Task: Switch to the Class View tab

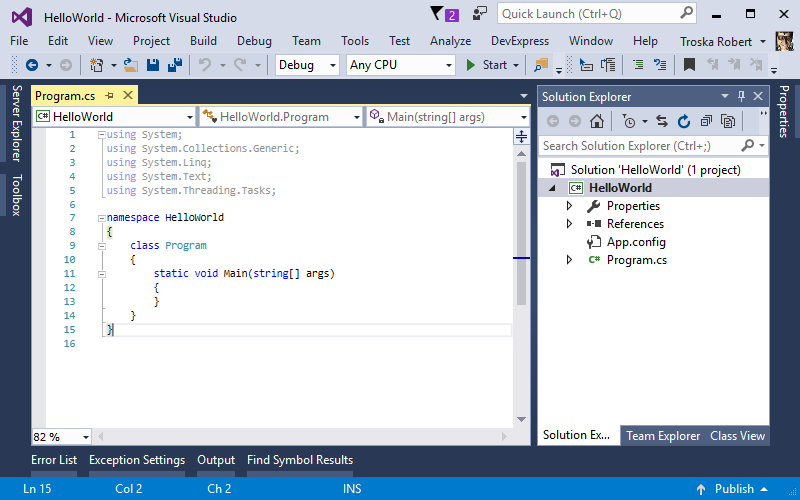Action: click(x=737, y=436)
